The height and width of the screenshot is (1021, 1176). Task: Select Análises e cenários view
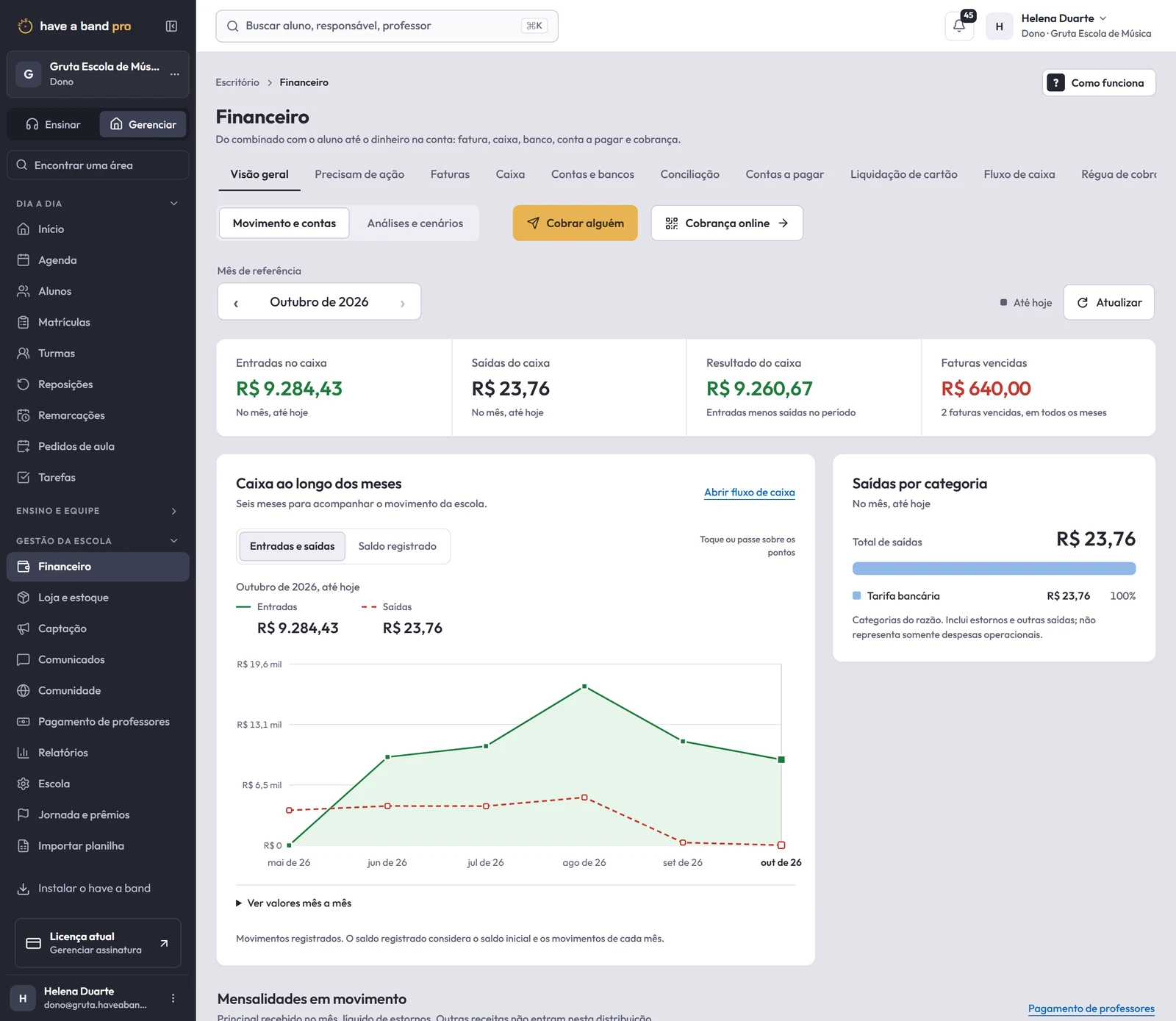pos(415,223)
